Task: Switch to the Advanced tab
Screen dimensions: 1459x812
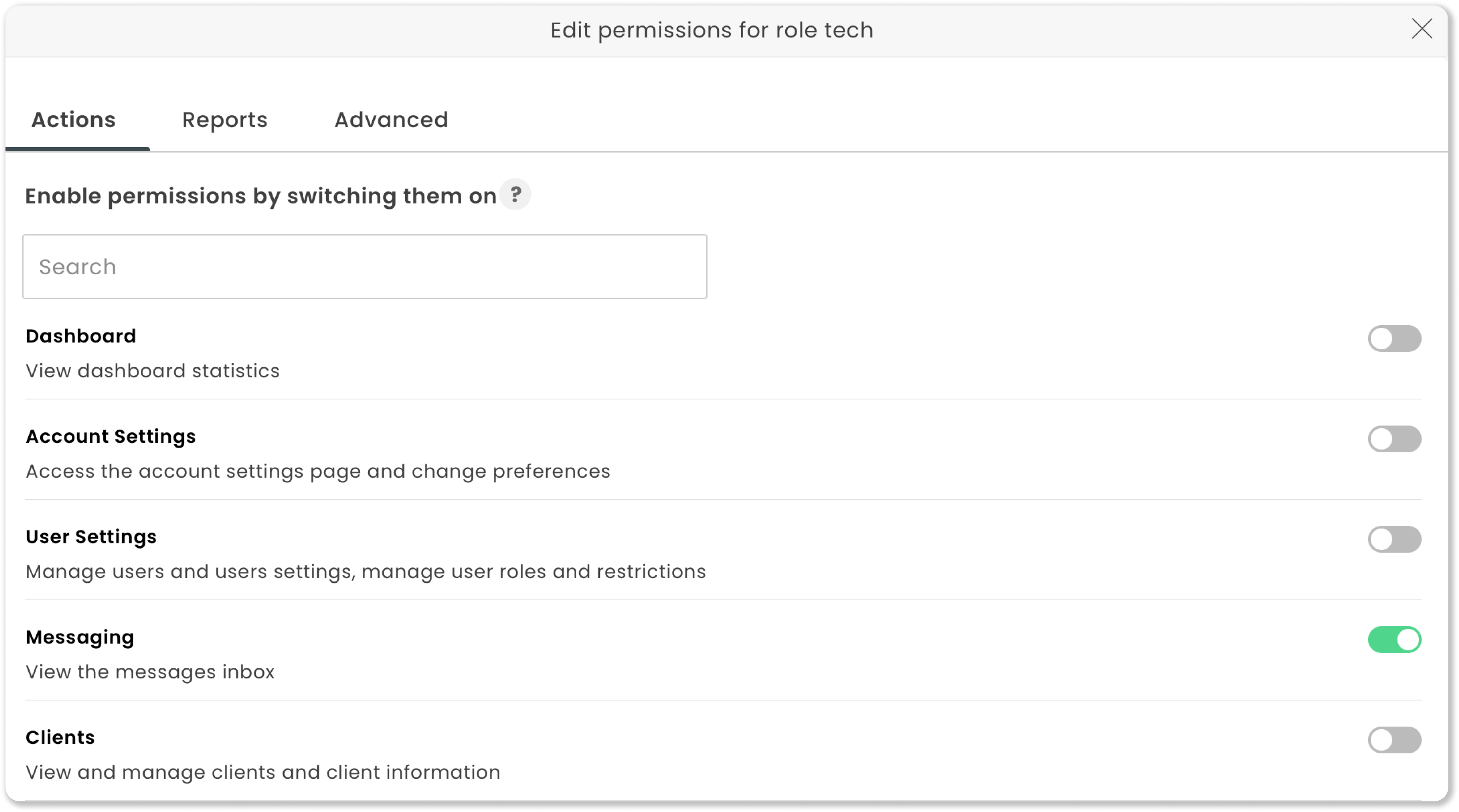Action: (x=391, y=120)
